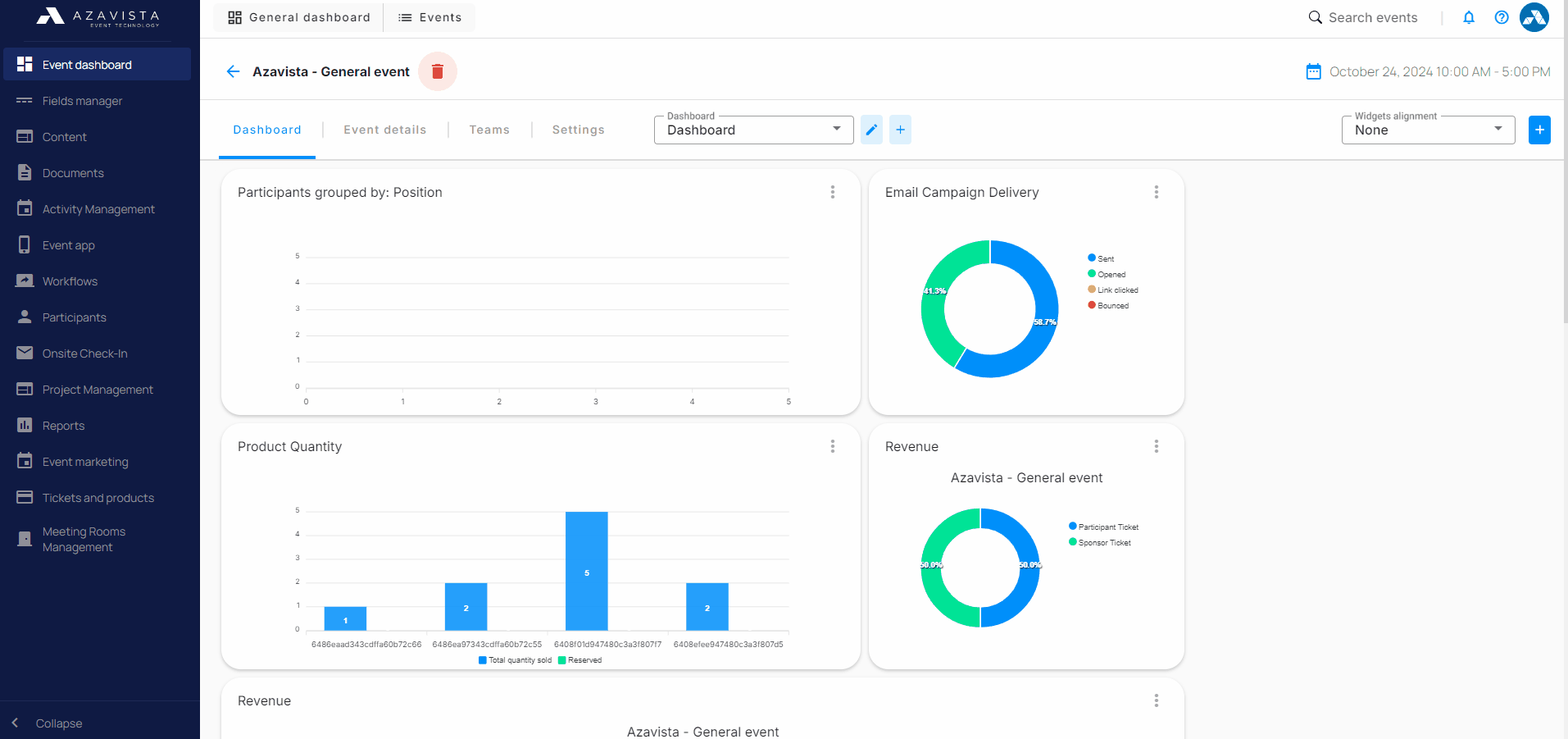1568x739 pixels.
Task: Expand the Widgets alignment dropdown
Action: (x=1428, y=130)
